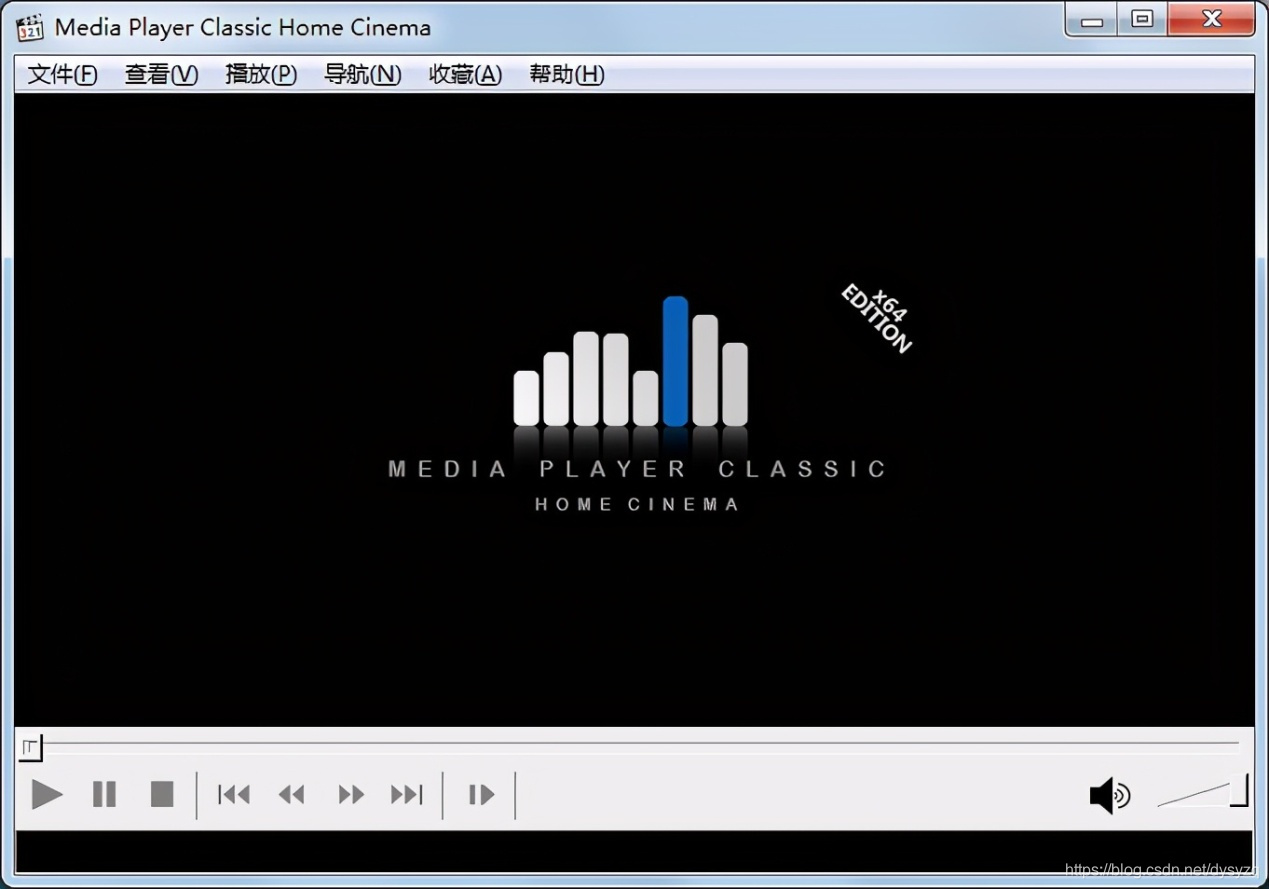The width and height of the screenshot is (1269, 889).
Task: Open the 播放(P) menu
Action: click(261, 75)
